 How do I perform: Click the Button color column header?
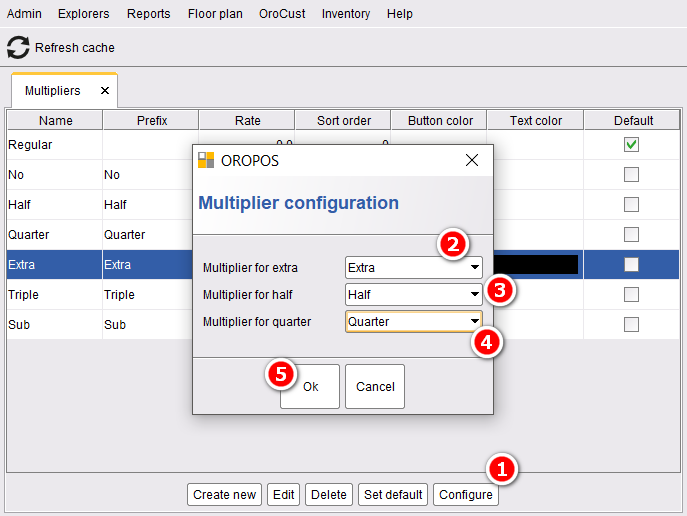(x=440, y=120)
